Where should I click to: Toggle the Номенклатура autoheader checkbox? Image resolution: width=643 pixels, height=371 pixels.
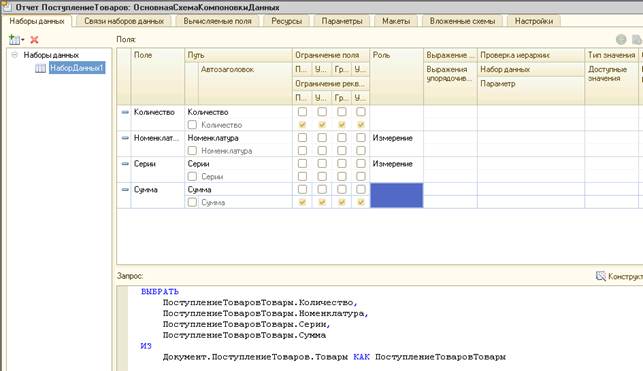(192, 150)
